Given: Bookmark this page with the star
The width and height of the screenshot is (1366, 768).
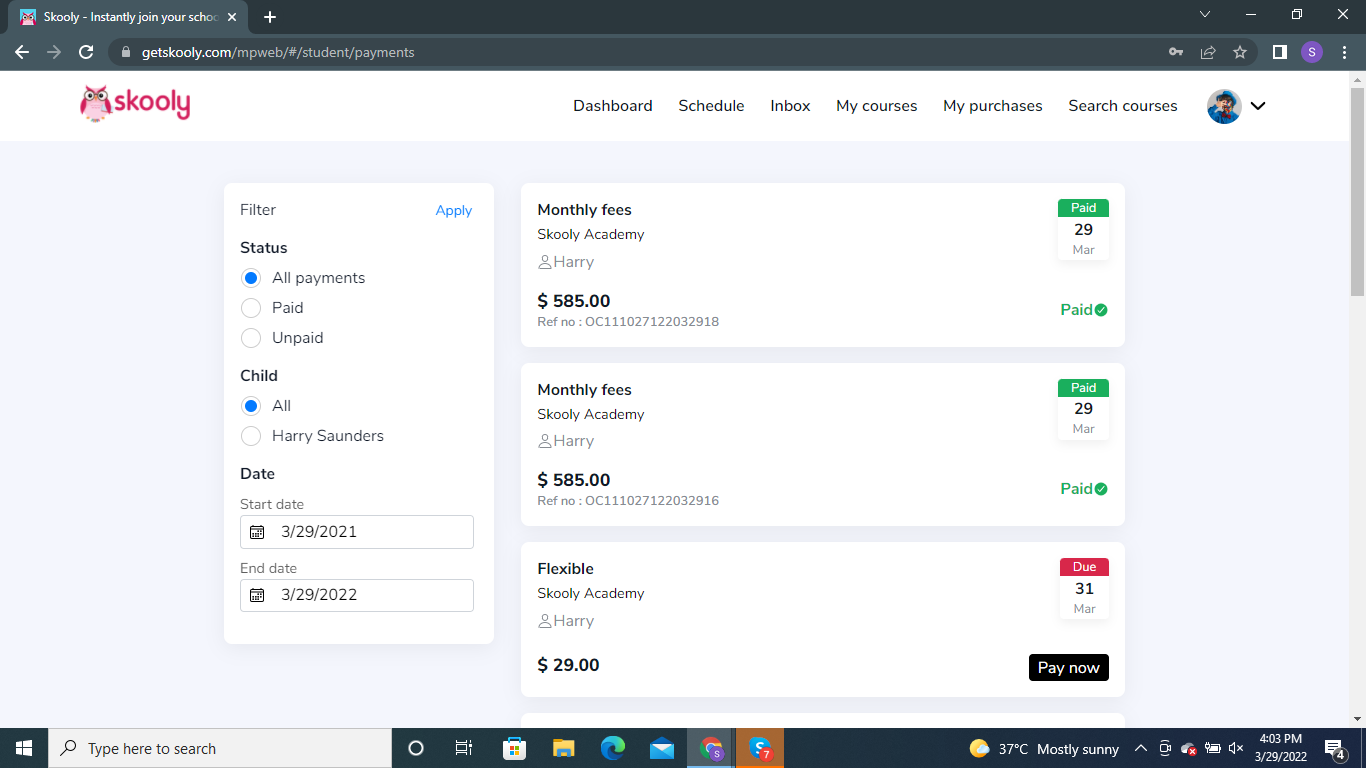Looking at the screenshot, I should click(x=1240, y=52).
